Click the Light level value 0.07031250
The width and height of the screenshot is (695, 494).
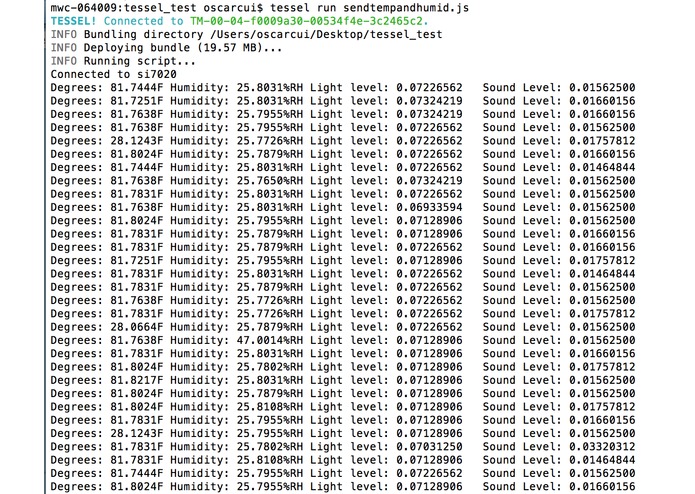(x=429, y=446)
